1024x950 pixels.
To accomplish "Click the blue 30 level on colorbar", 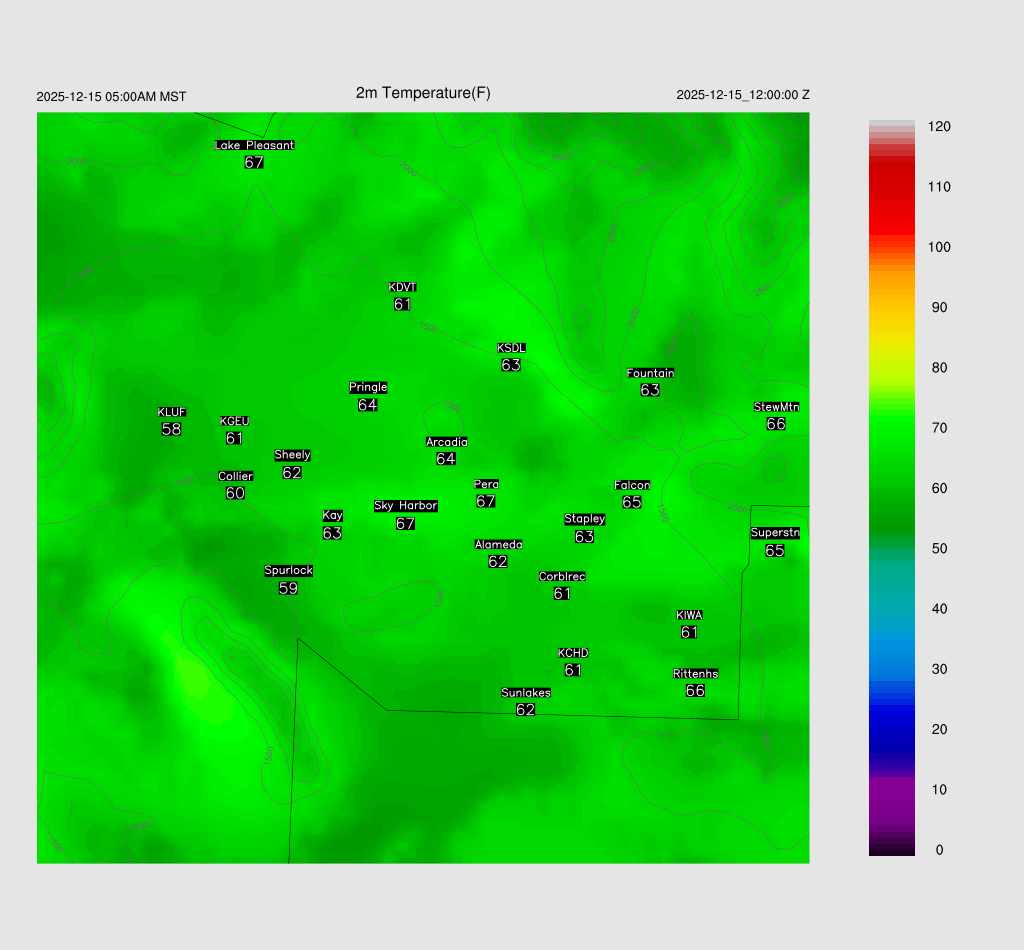I will (891, 669).
